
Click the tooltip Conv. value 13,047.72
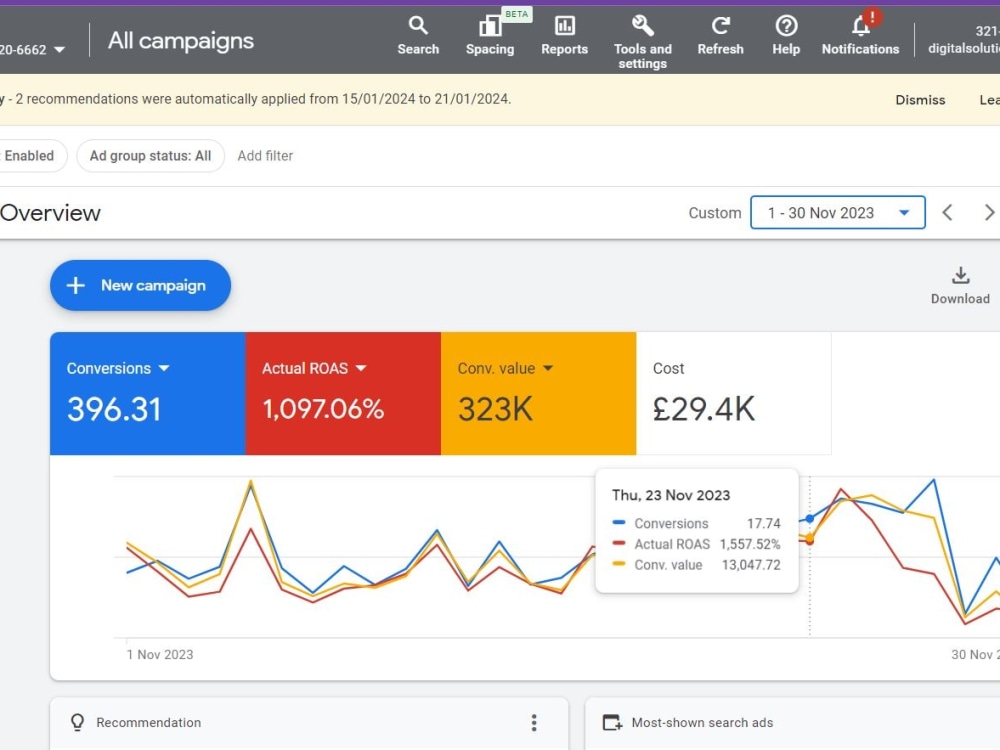pos(751,565)
